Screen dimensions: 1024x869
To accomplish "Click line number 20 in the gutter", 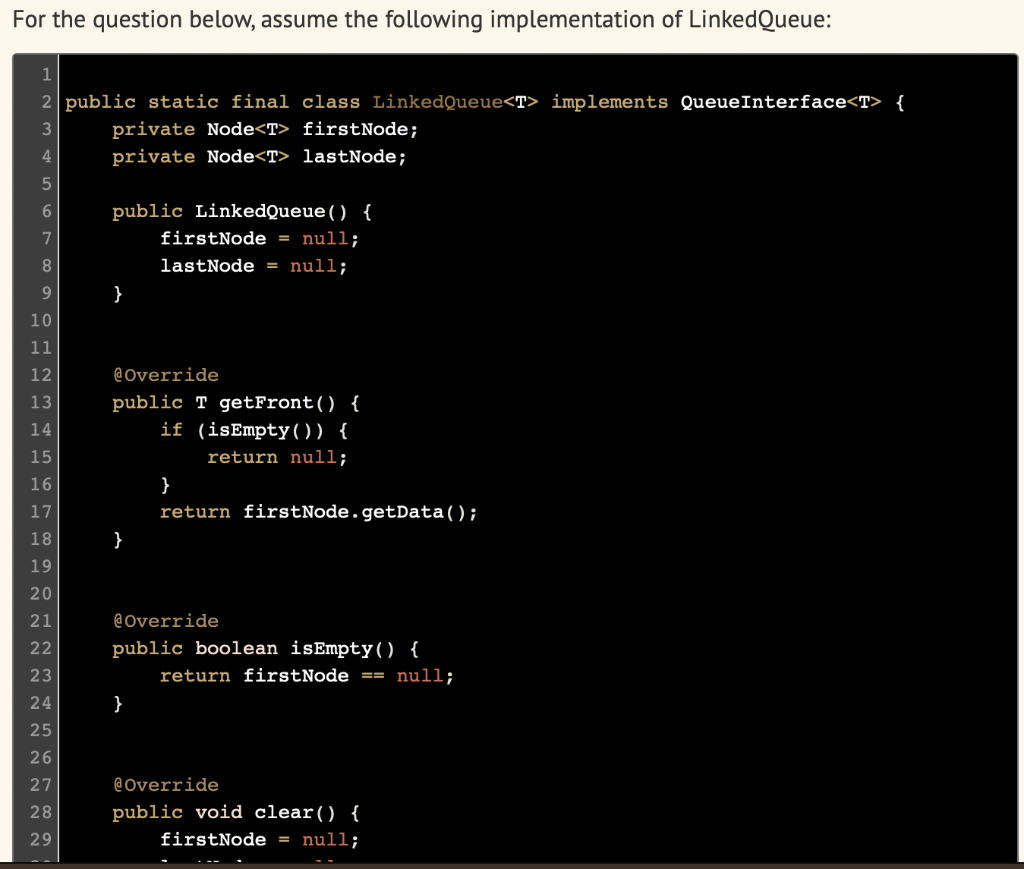I will coord(42,593).
